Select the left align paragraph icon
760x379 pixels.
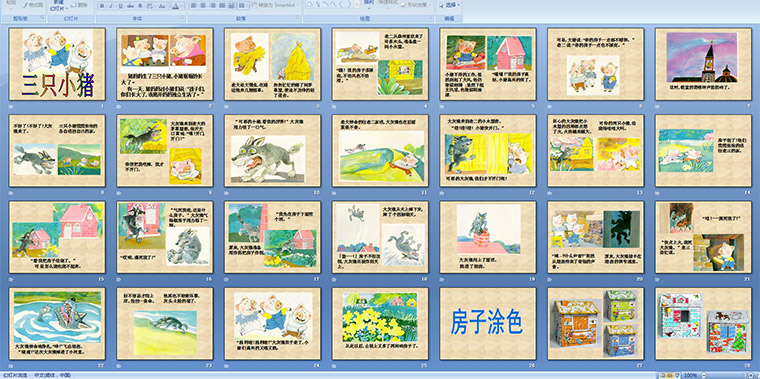pos(193,5)
